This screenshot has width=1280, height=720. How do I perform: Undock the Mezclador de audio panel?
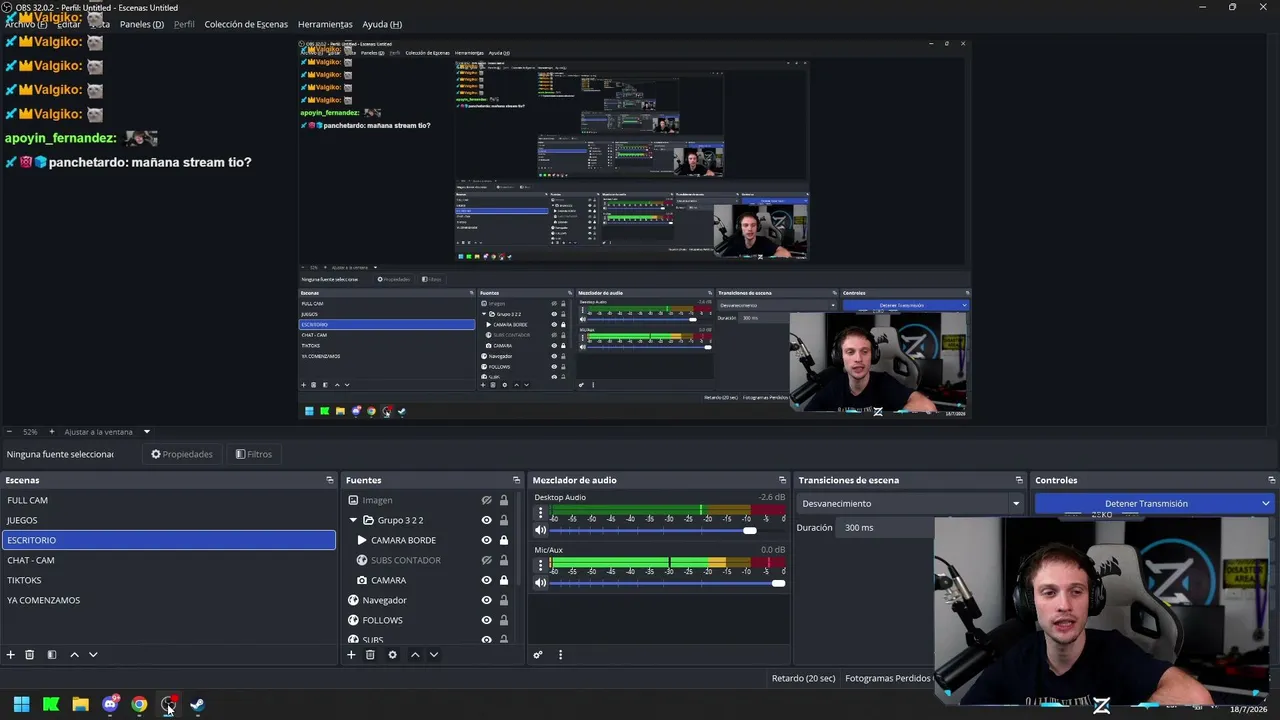tap(783, 480)
